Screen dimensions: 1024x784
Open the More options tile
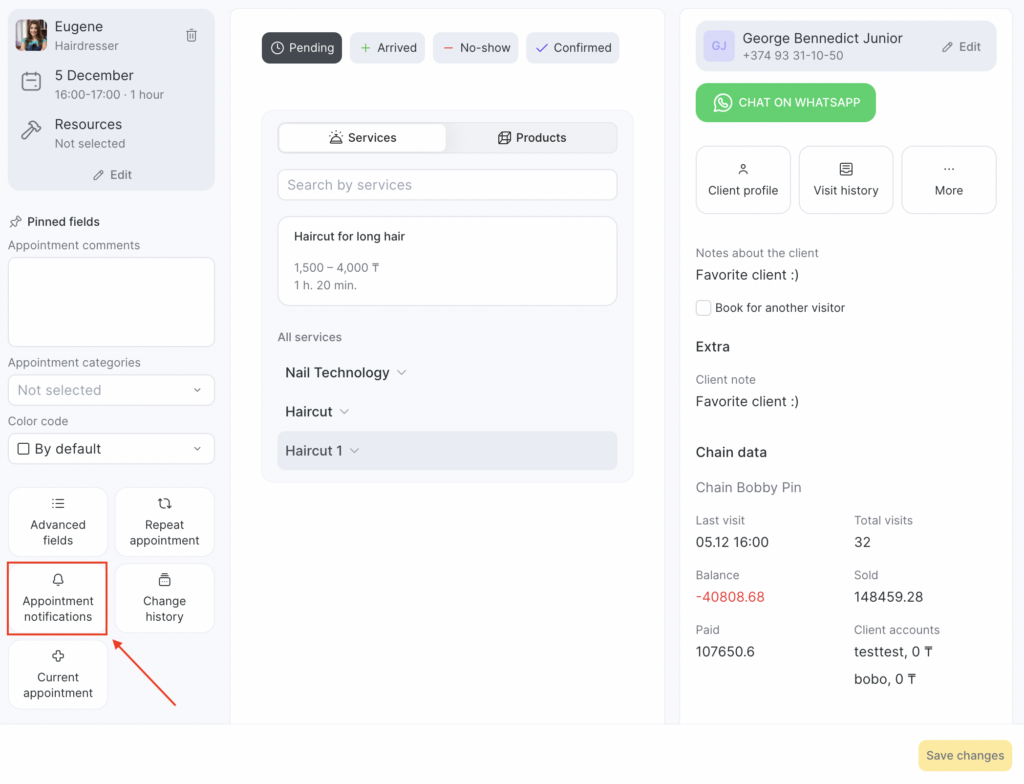coord(948,180)
